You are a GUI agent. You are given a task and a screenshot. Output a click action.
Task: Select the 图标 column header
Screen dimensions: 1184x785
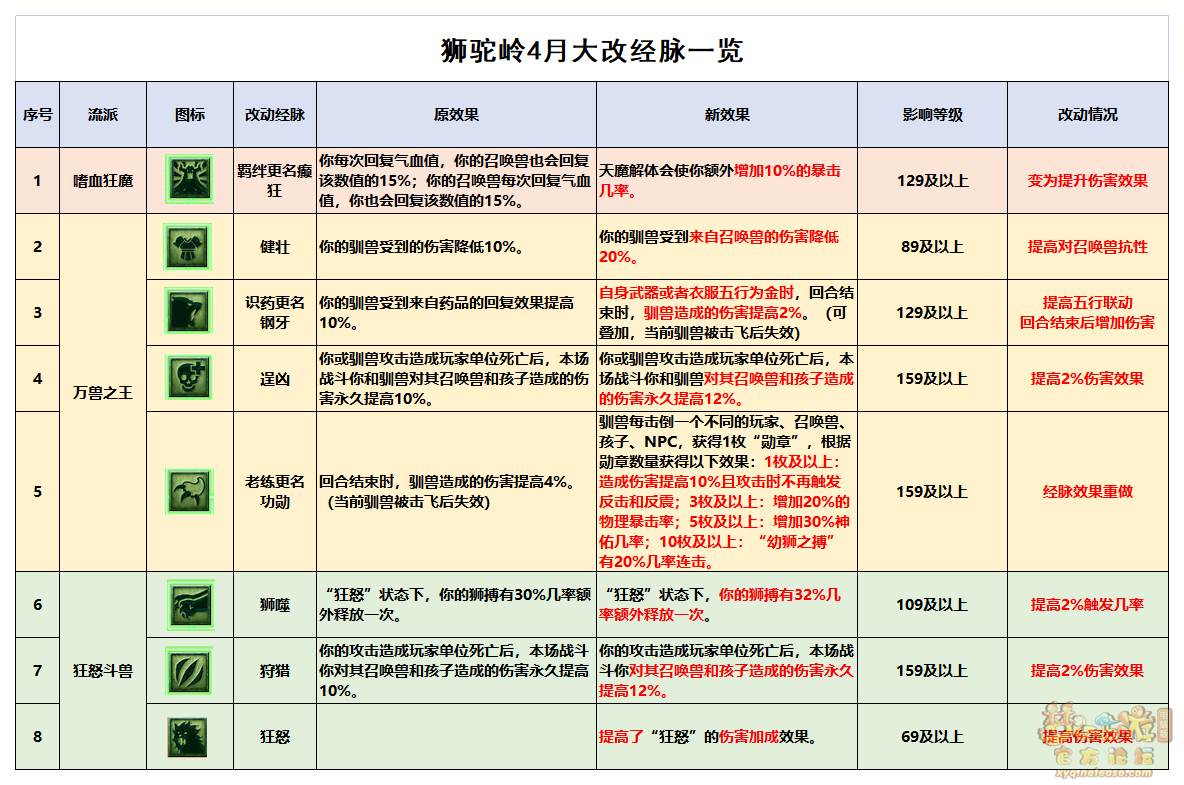coord(190,115)
